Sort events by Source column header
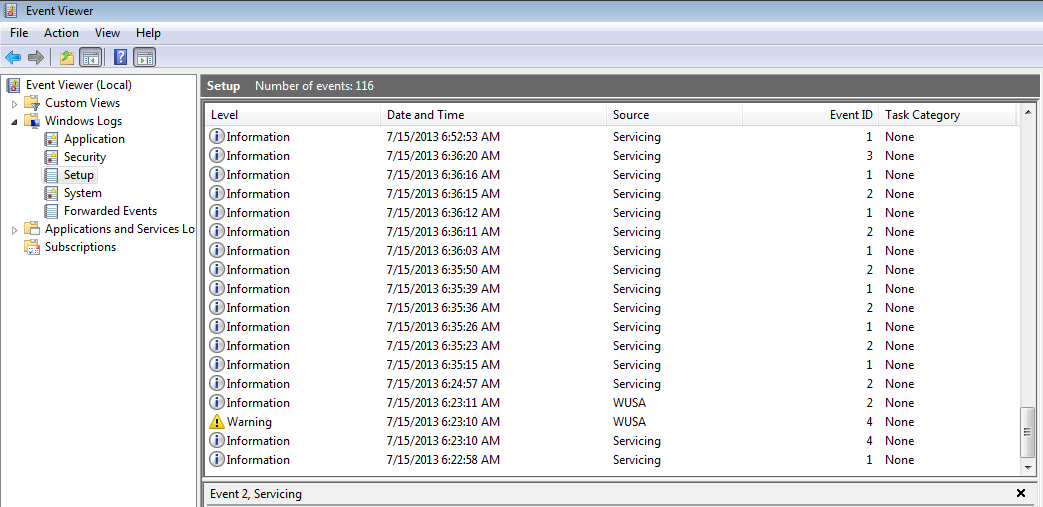The image size is (1043, 507). tap(674, 114)
